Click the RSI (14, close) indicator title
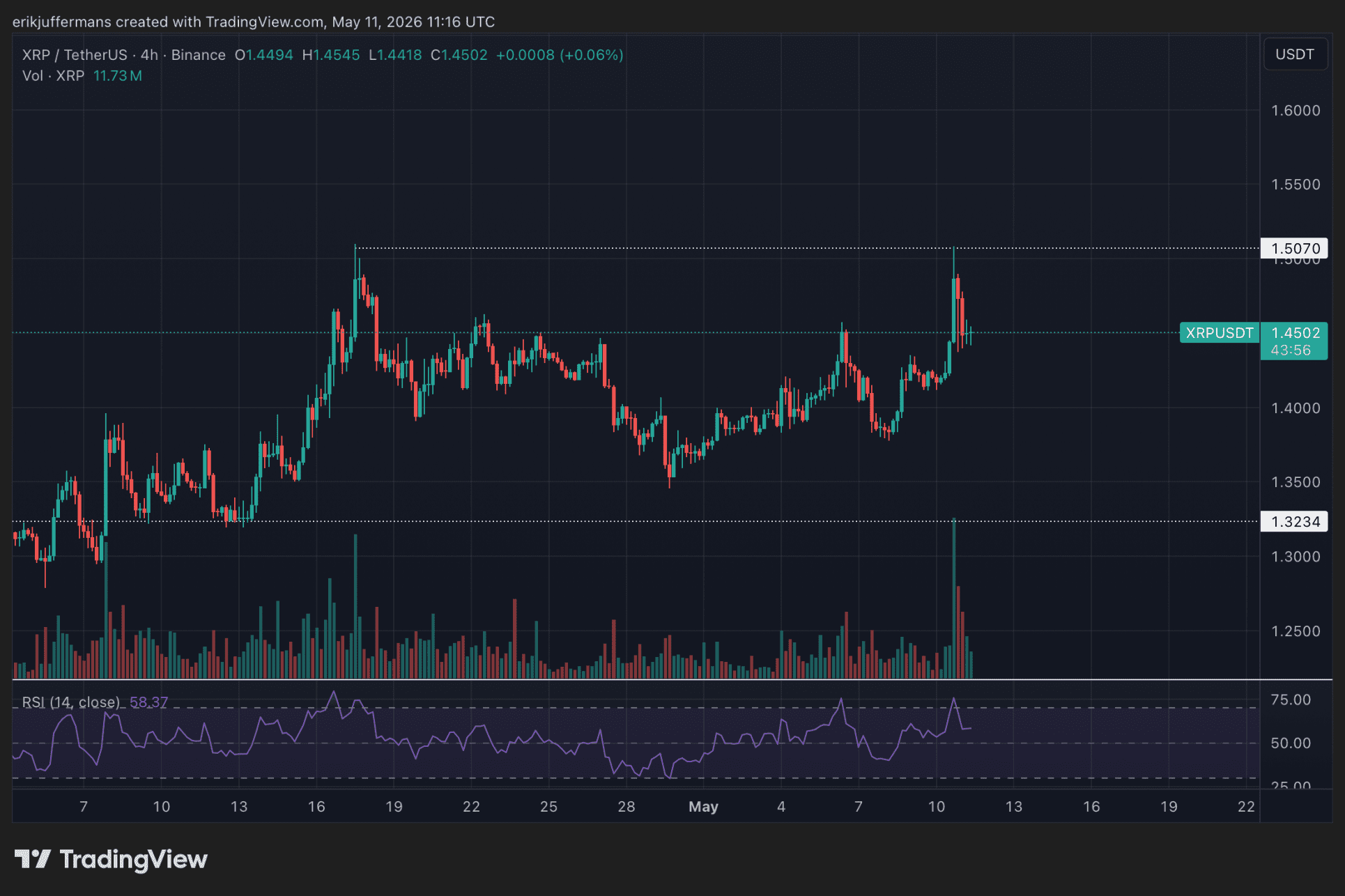 tap(71, 702)
